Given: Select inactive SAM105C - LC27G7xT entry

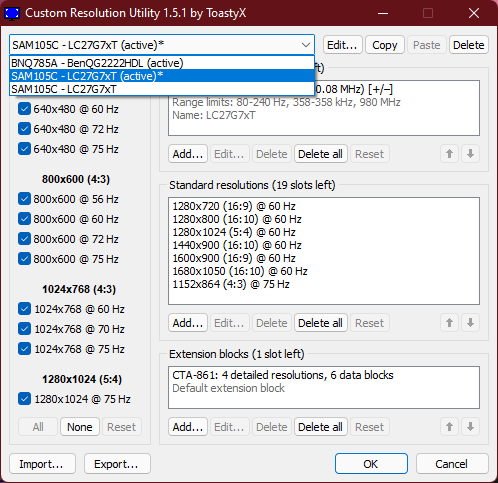Looking at the screenshot, I should [x=162, y=89].
